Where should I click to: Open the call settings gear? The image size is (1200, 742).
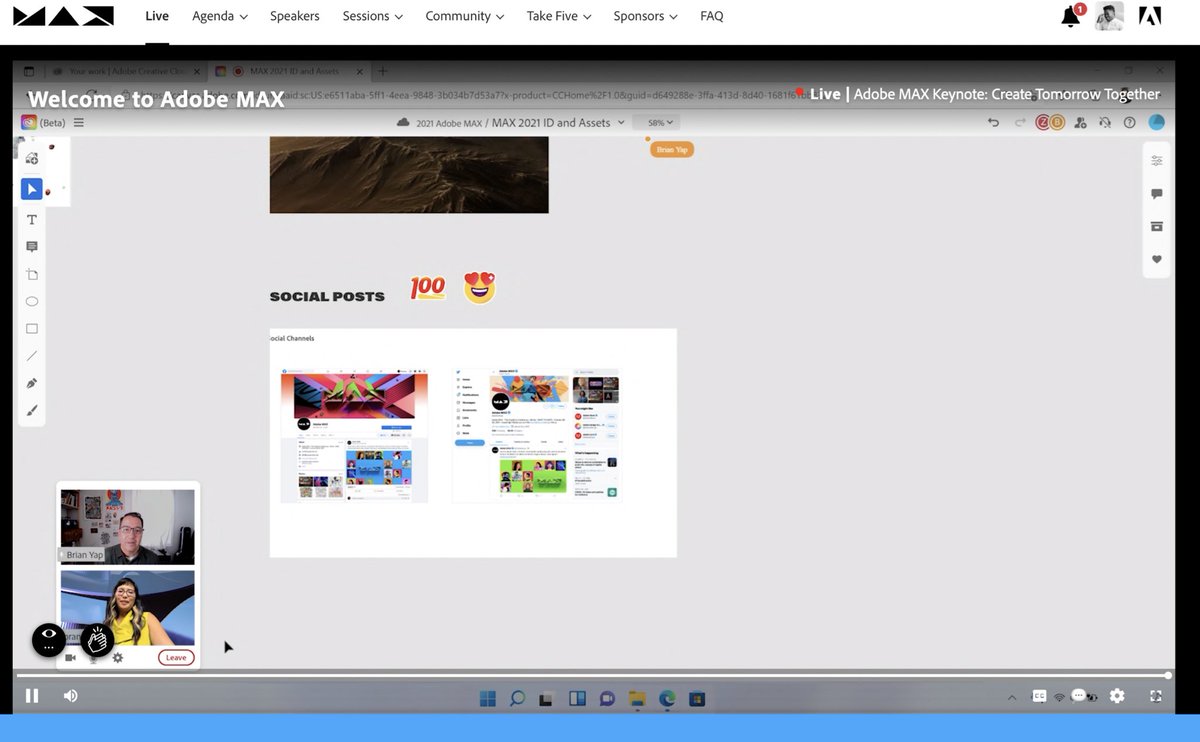tap(117, 658)
